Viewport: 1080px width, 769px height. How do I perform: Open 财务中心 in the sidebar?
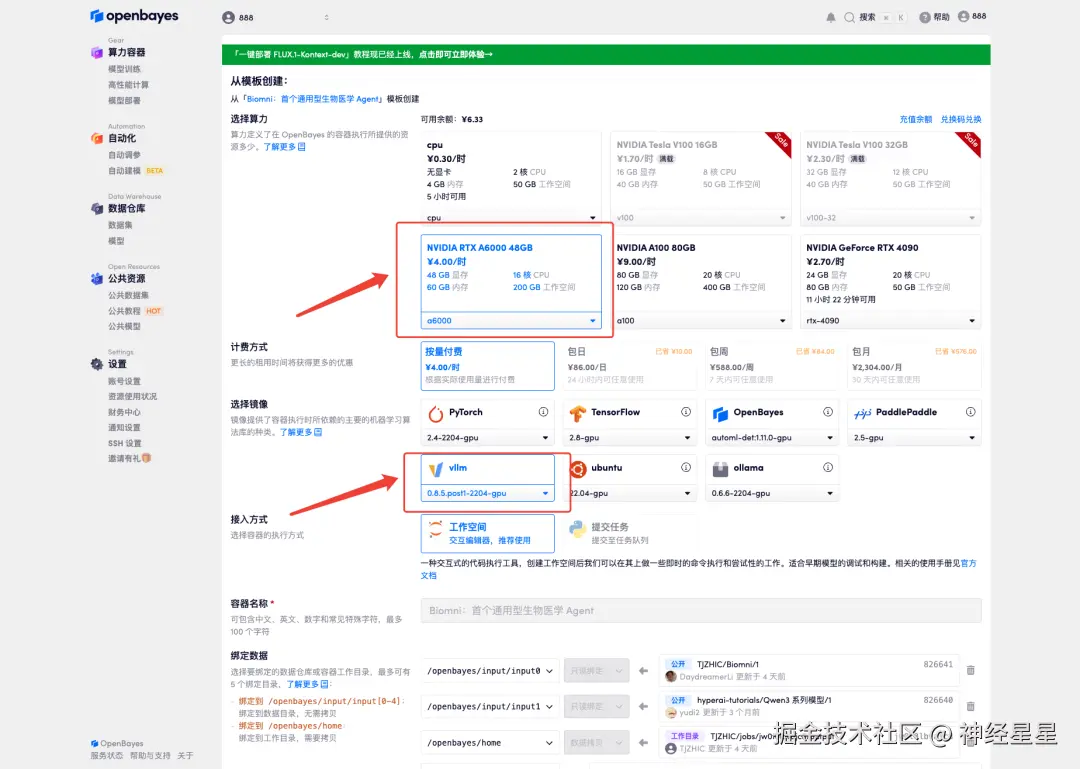(124, 412)
